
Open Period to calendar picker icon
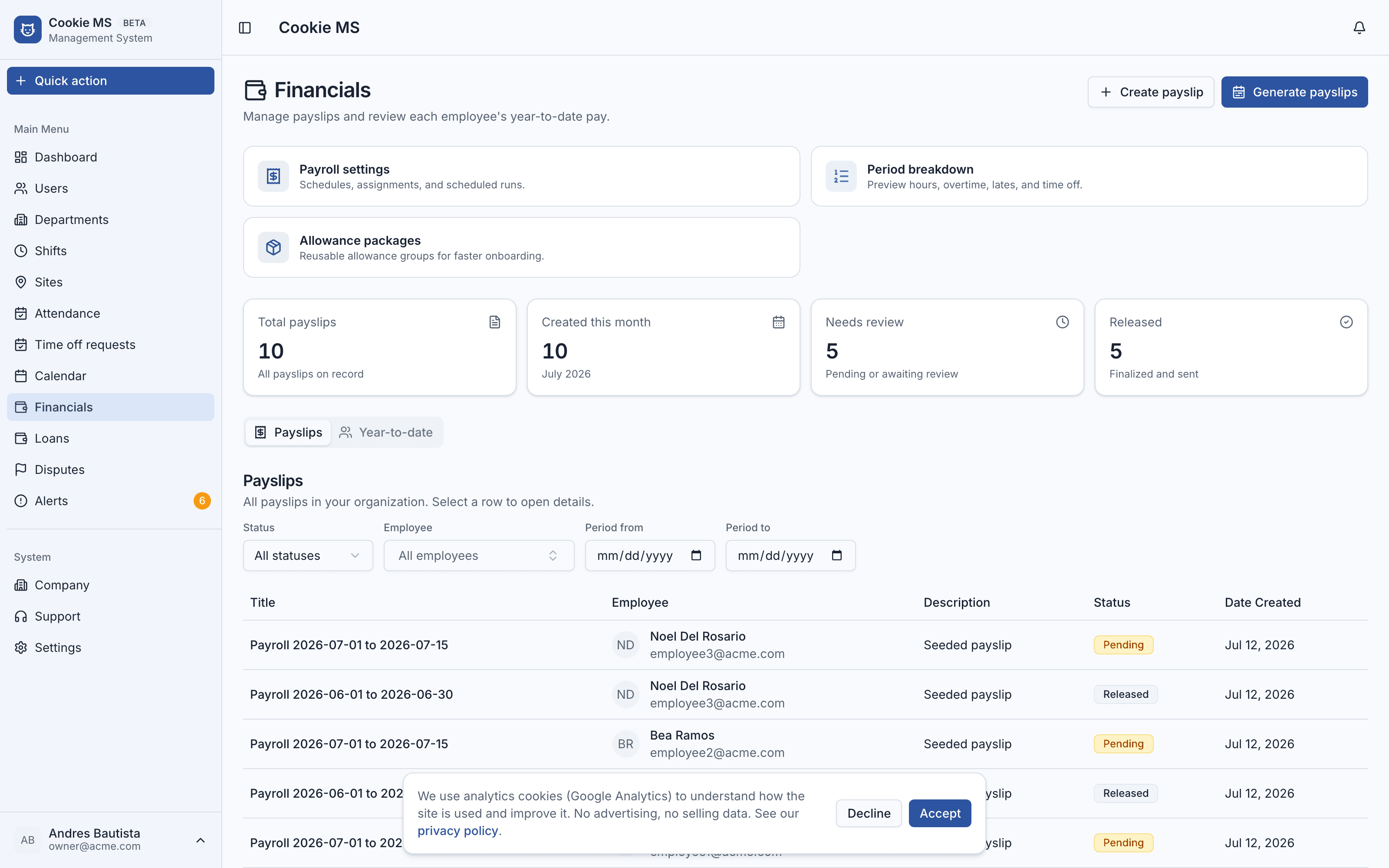pos(837,555)
